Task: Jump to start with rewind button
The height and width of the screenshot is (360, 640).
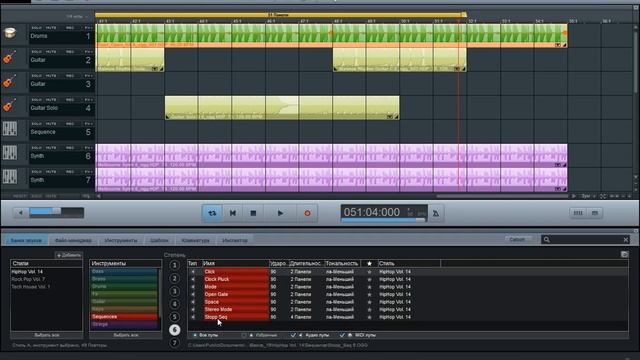Action: pyautogui.click(x=233, y=213)
